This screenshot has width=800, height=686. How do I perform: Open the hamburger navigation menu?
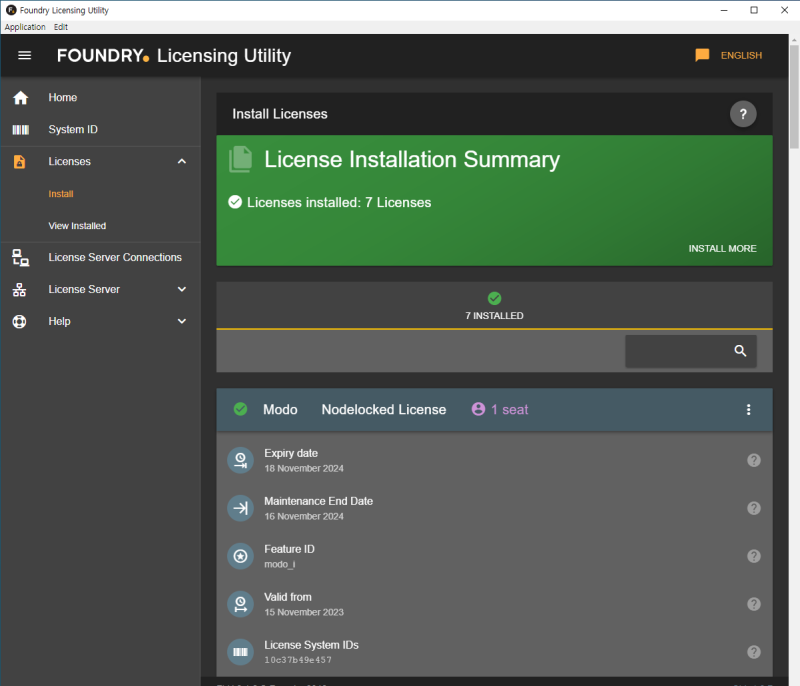(x=24, y=55)
